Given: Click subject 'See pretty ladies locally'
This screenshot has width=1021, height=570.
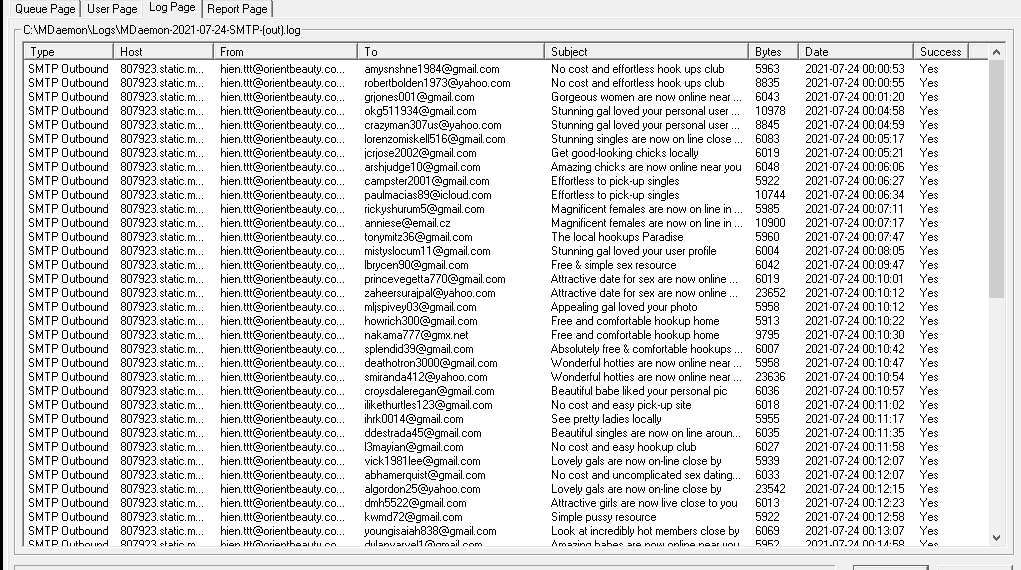Looking at the screenshot, I should point(606,420).
